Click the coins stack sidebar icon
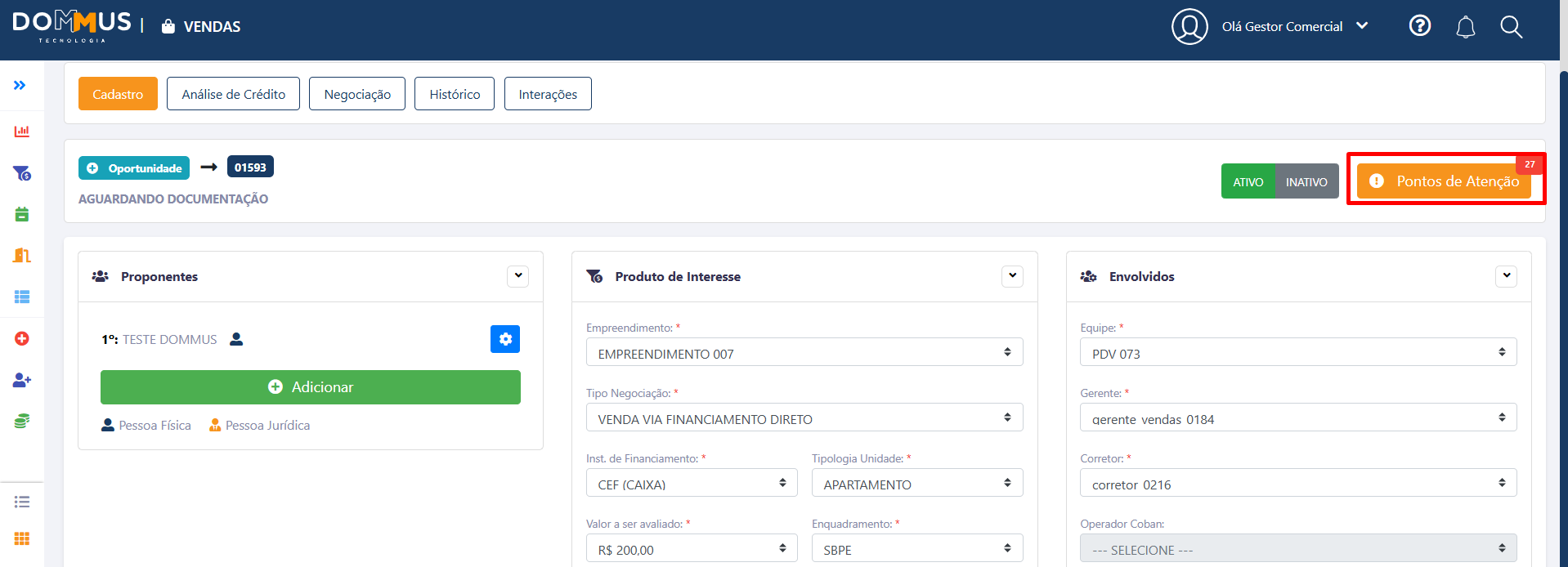1568x567 pixels. [x=22, y=421]
